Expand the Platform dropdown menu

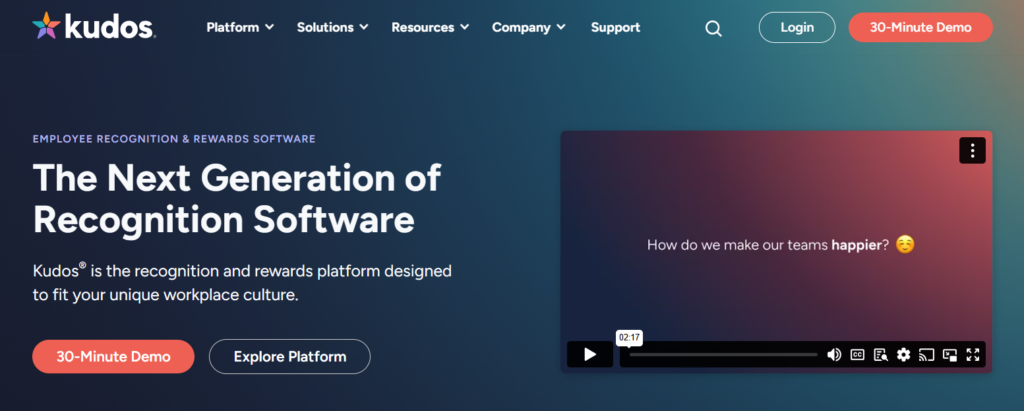pos(240,27)
